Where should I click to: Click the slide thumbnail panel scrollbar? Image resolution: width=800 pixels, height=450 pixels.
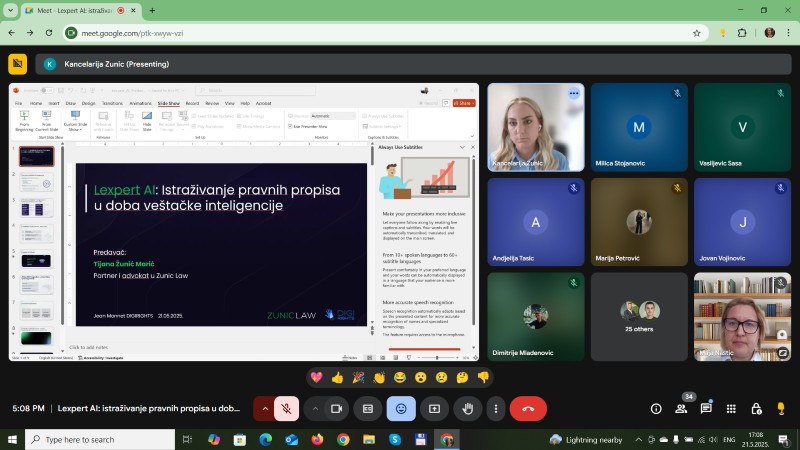tap(63, 235)
